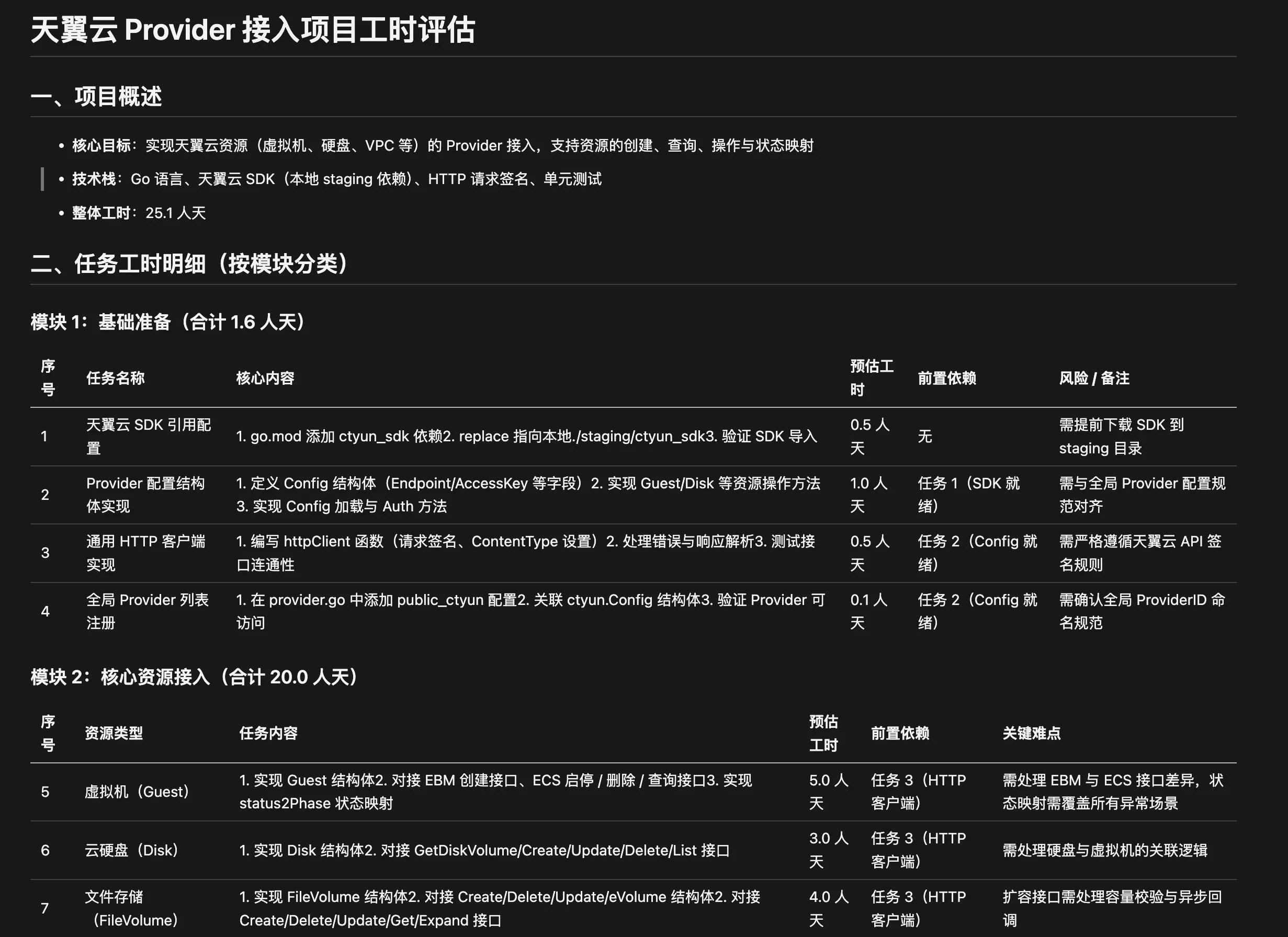Click the "任务名称" column header
The height and width of the screenshot is (937, 1288).
click(115, 379)
